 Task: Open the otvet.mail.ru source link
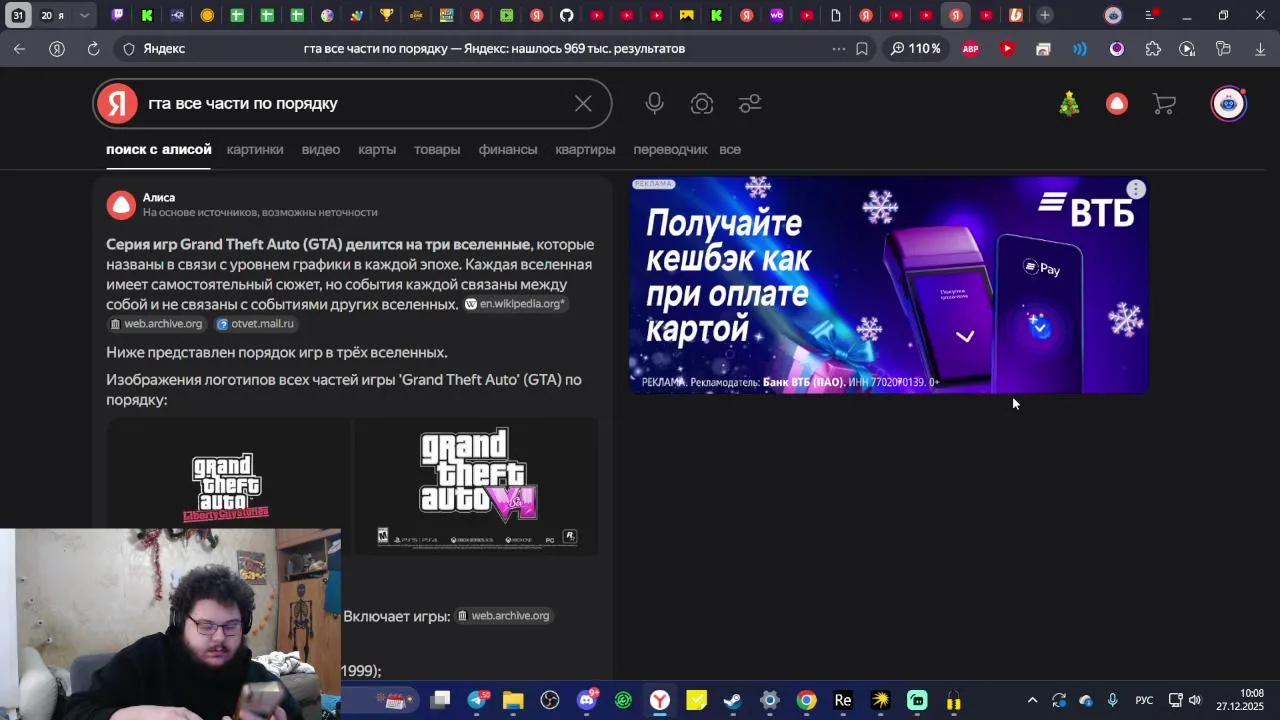(256, 324)
